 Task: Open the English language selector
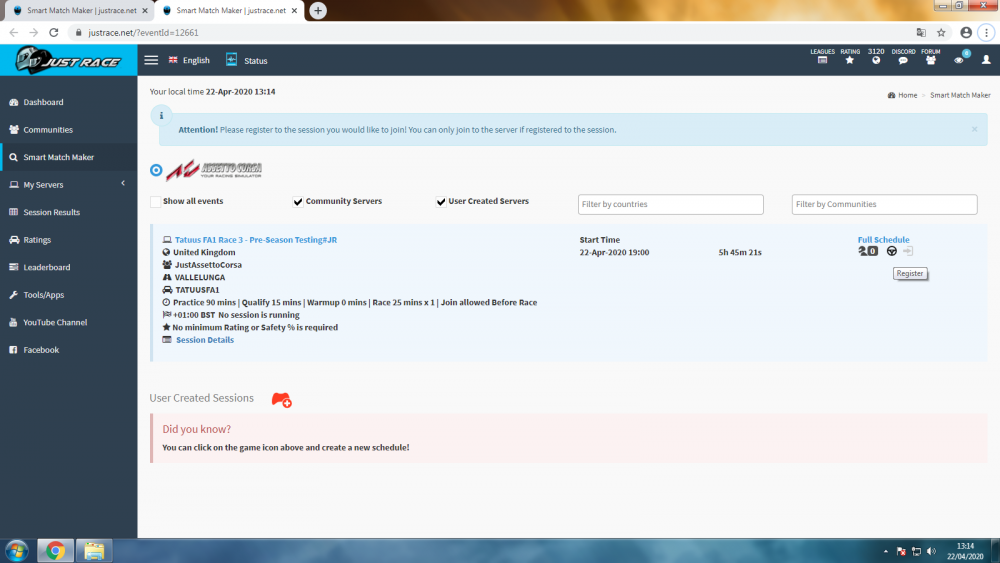point(189,60)
